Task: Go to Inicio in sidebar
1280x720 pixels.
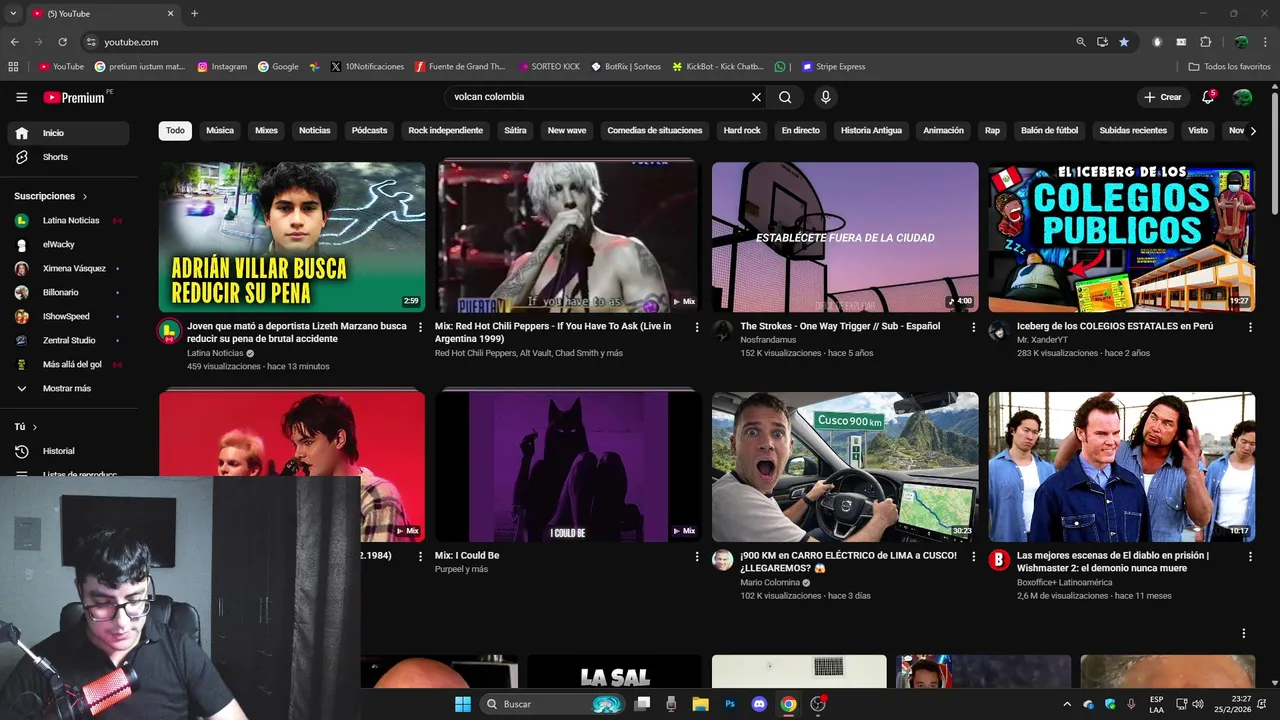Action: coord(68,133)
